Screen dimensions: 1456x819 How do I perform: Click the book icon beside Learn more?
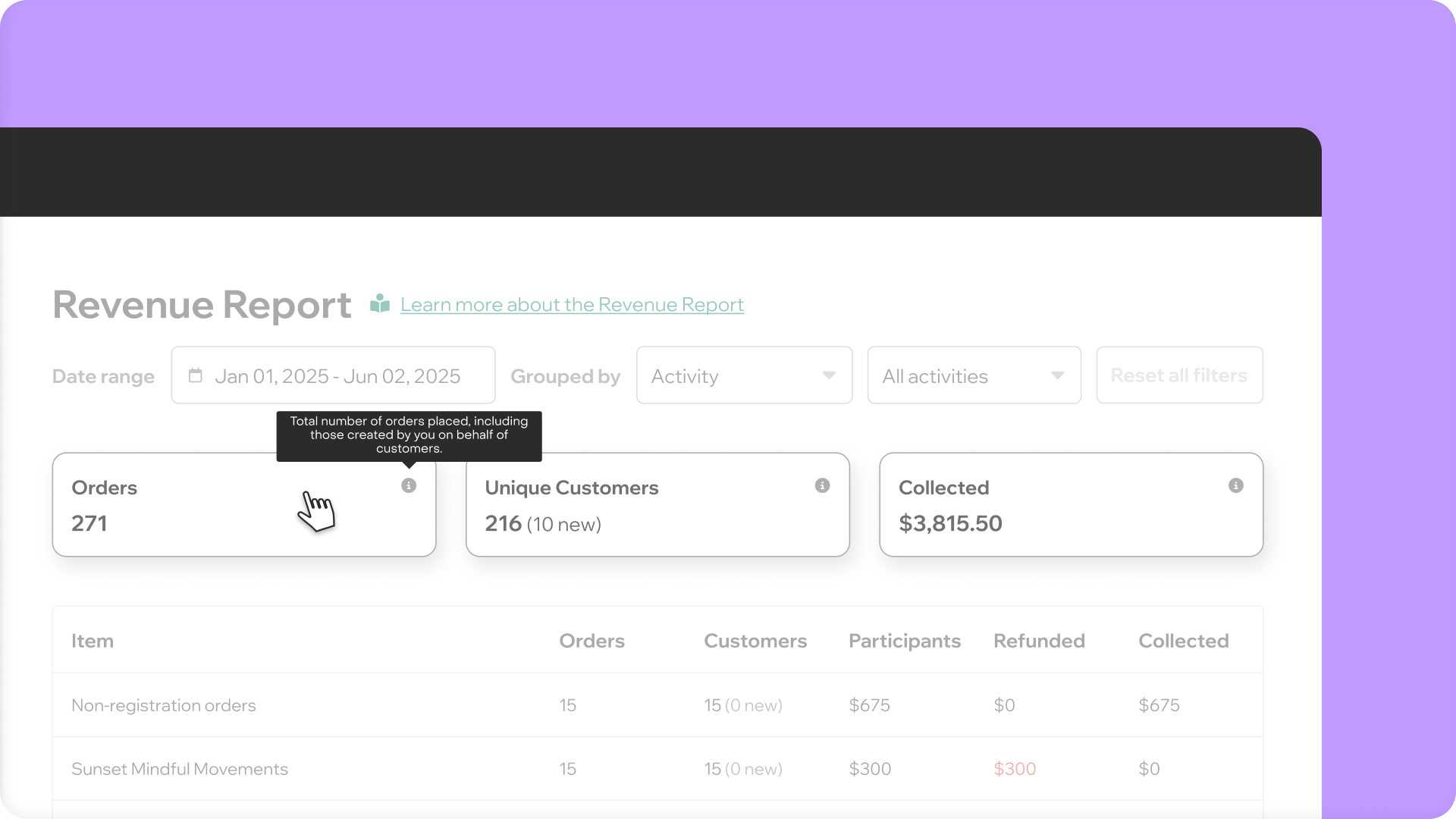[380, 304]
